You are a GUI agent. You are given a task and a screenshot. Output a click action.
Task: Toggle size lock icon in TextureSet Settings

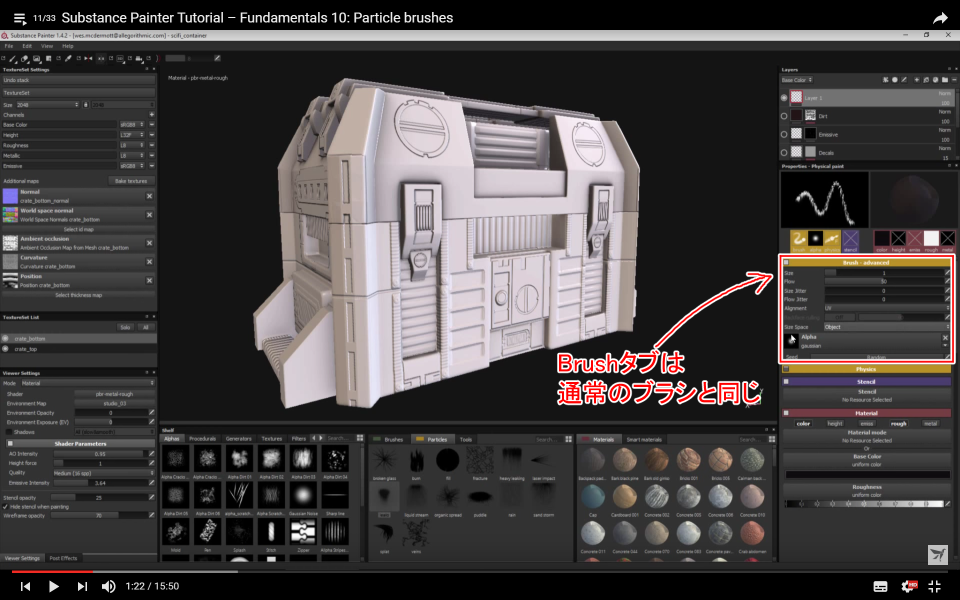(x=86, y=105)
